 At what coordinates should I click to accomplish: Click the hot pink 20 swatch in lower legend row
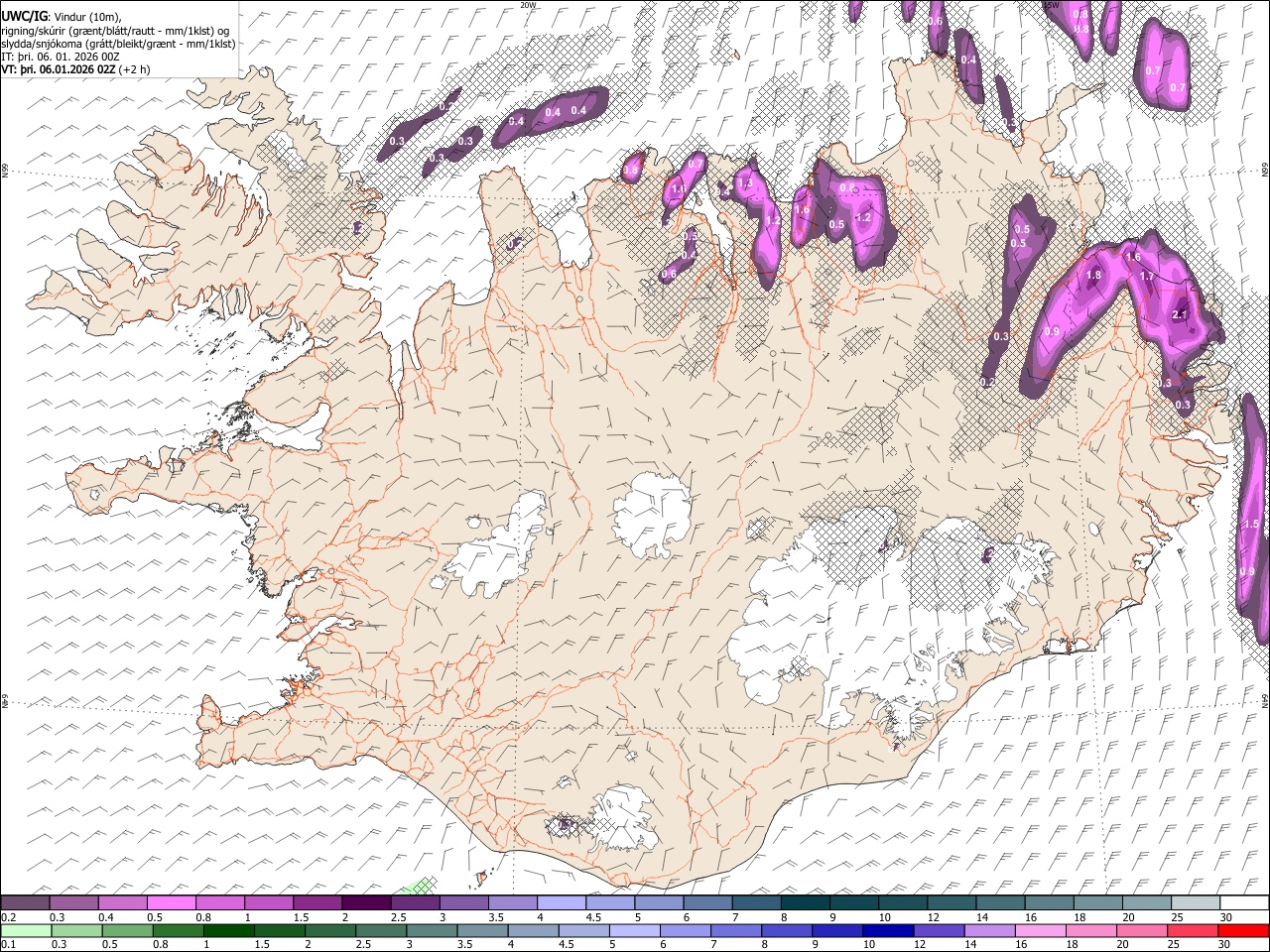[x=1141, y=930]
